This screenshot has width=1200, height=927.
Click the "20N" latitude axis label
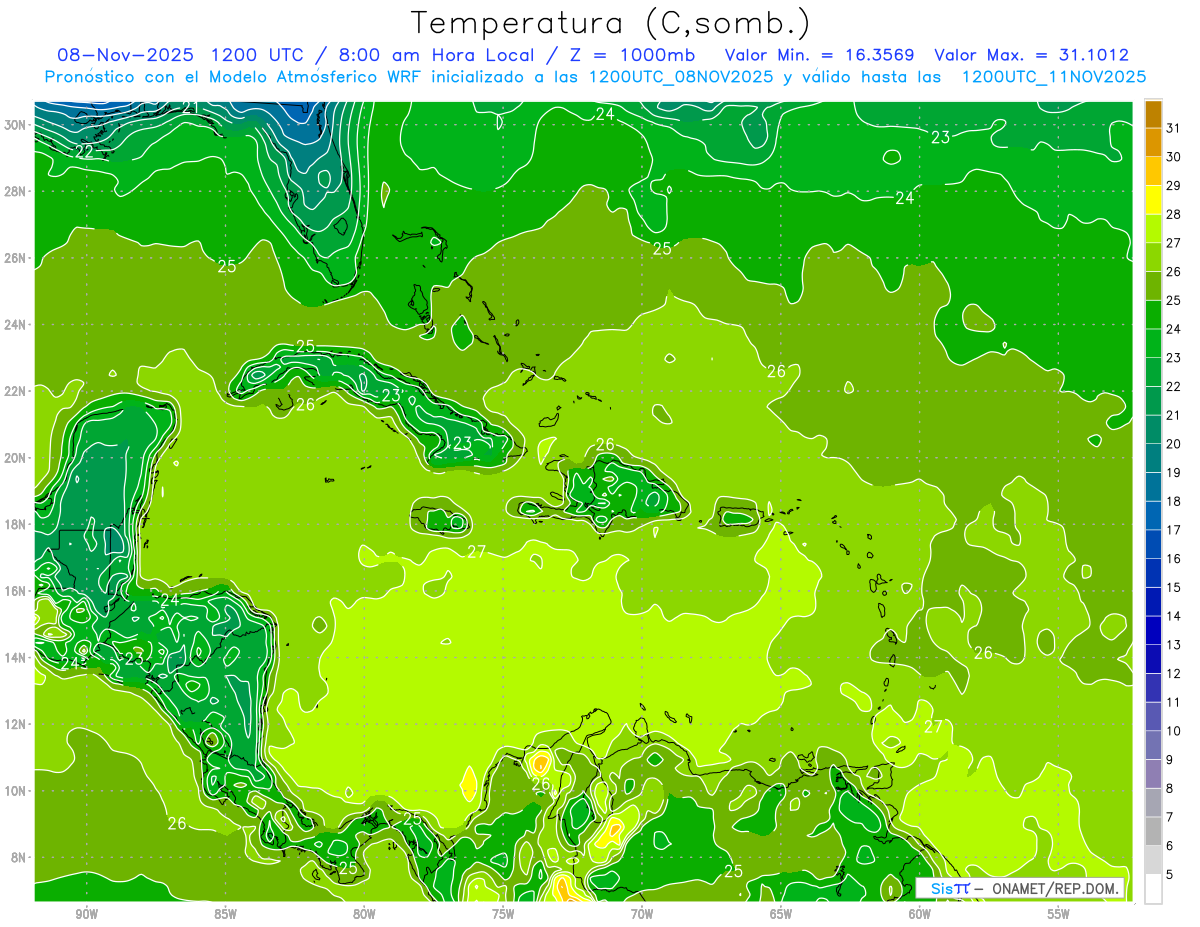[x=16, y=458]
